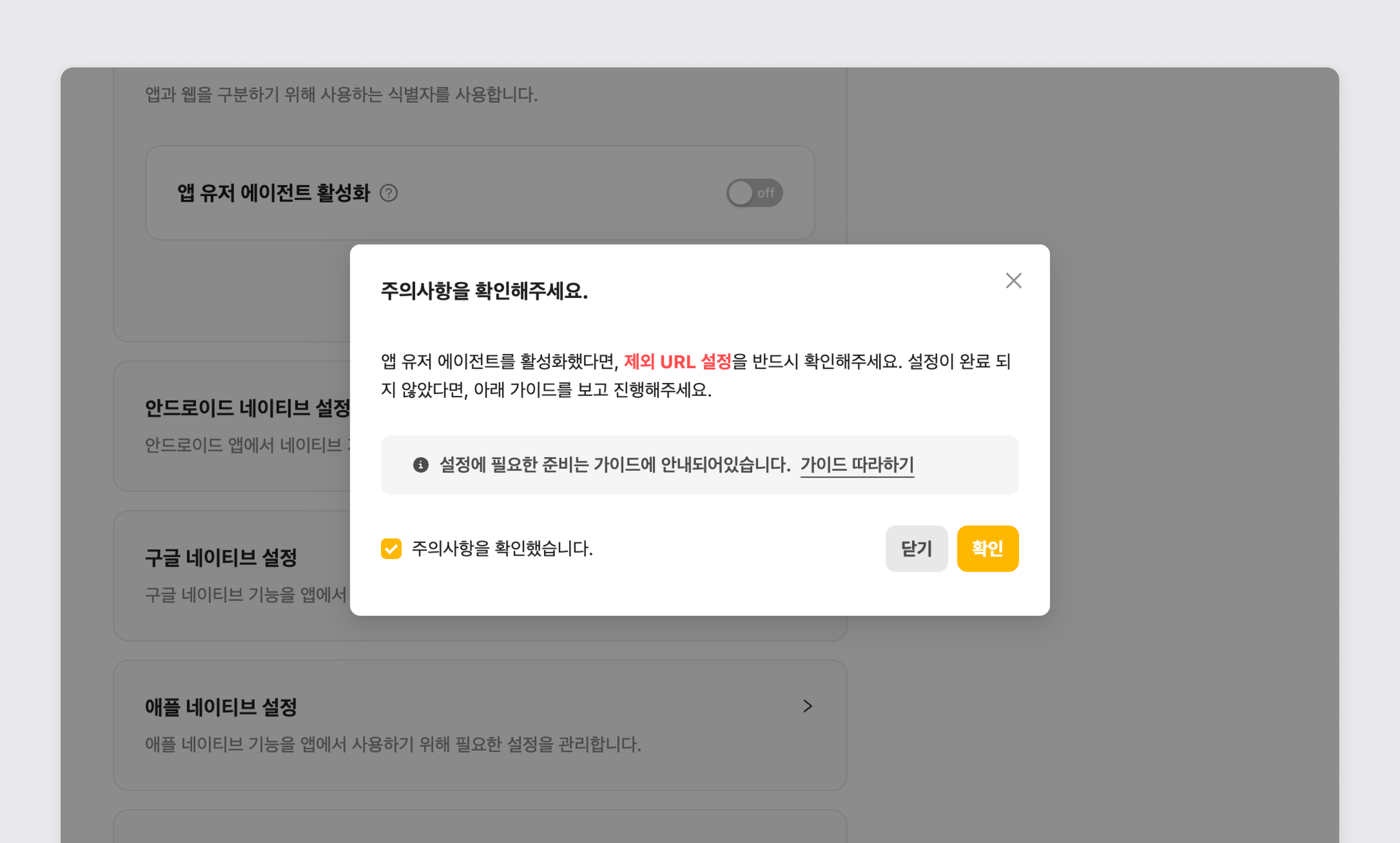Click the info icon in guide notice

421,465
